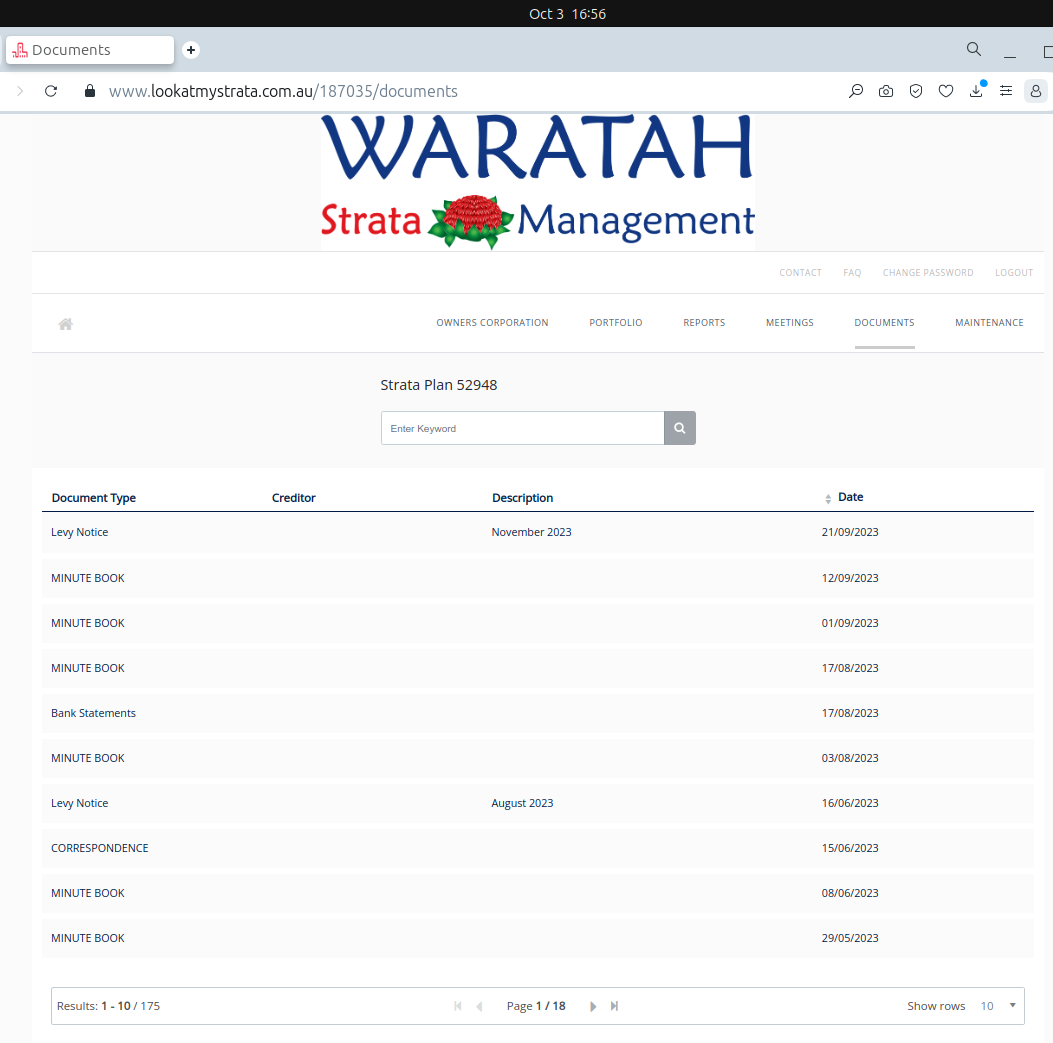Open the Portfolio menu
The height and width of the screenshot is (1043, 1053).
tap(616, 323)
